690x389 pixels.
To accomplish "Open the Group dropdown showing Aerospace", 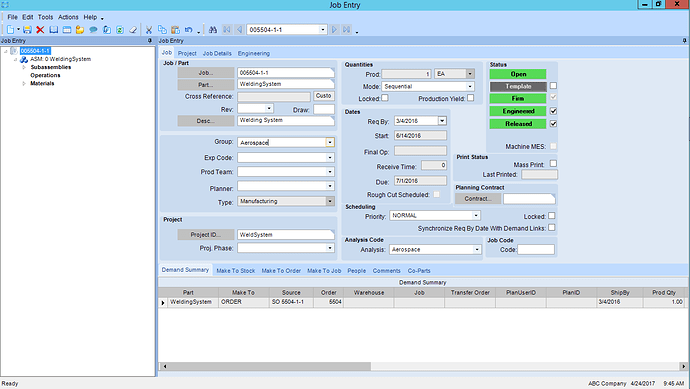I will click(x=330, y=142).
